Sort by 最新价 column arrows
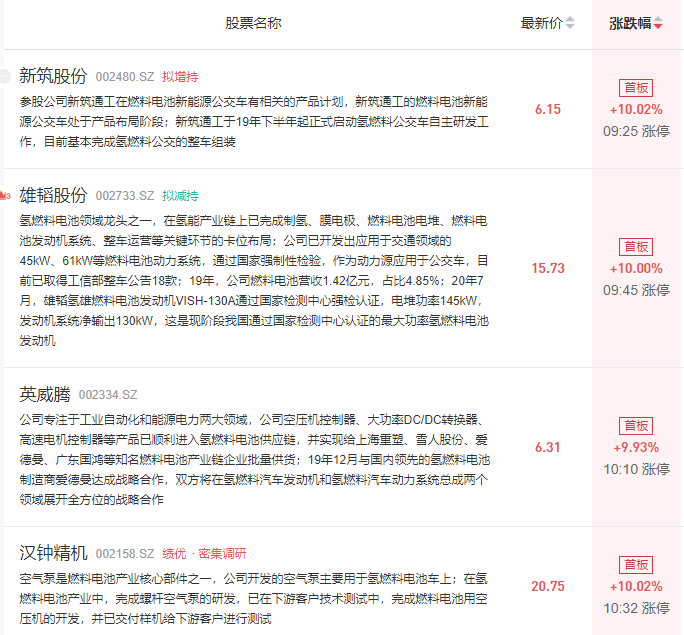 pyautogui.click(x=570, y=23)
